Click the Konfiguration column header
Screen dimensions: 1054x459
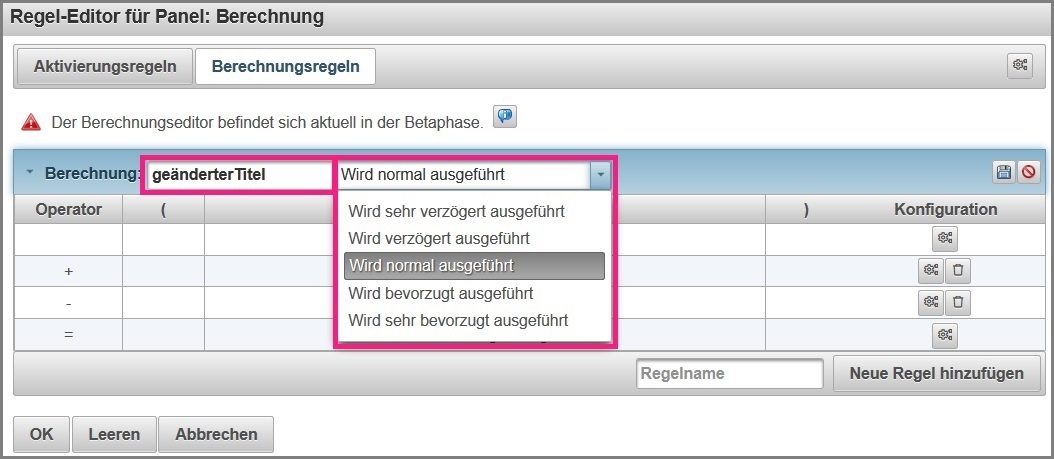point(945,209)
